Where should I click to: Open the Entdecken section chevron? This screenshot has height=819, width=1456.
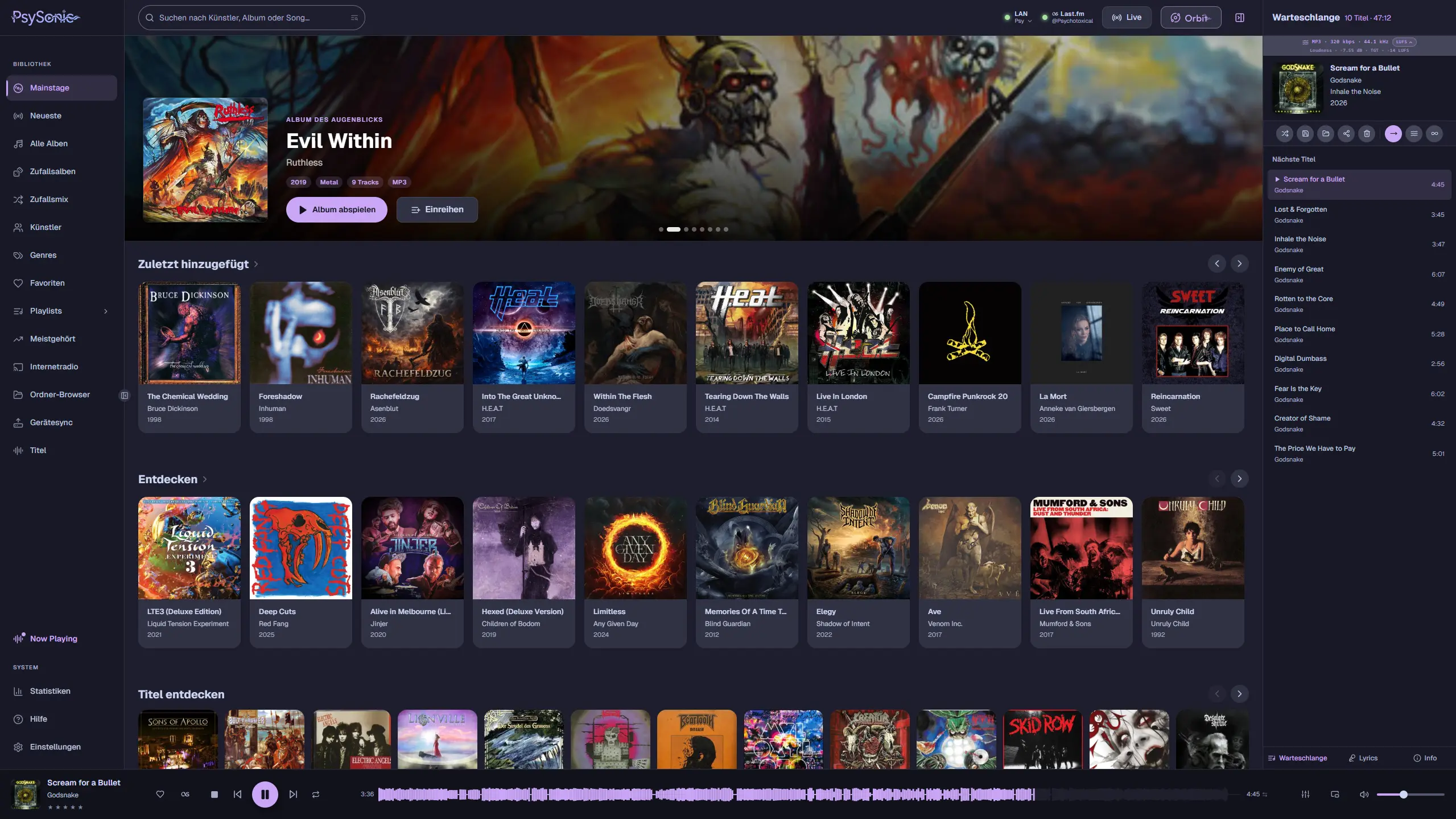click(205, 479)
